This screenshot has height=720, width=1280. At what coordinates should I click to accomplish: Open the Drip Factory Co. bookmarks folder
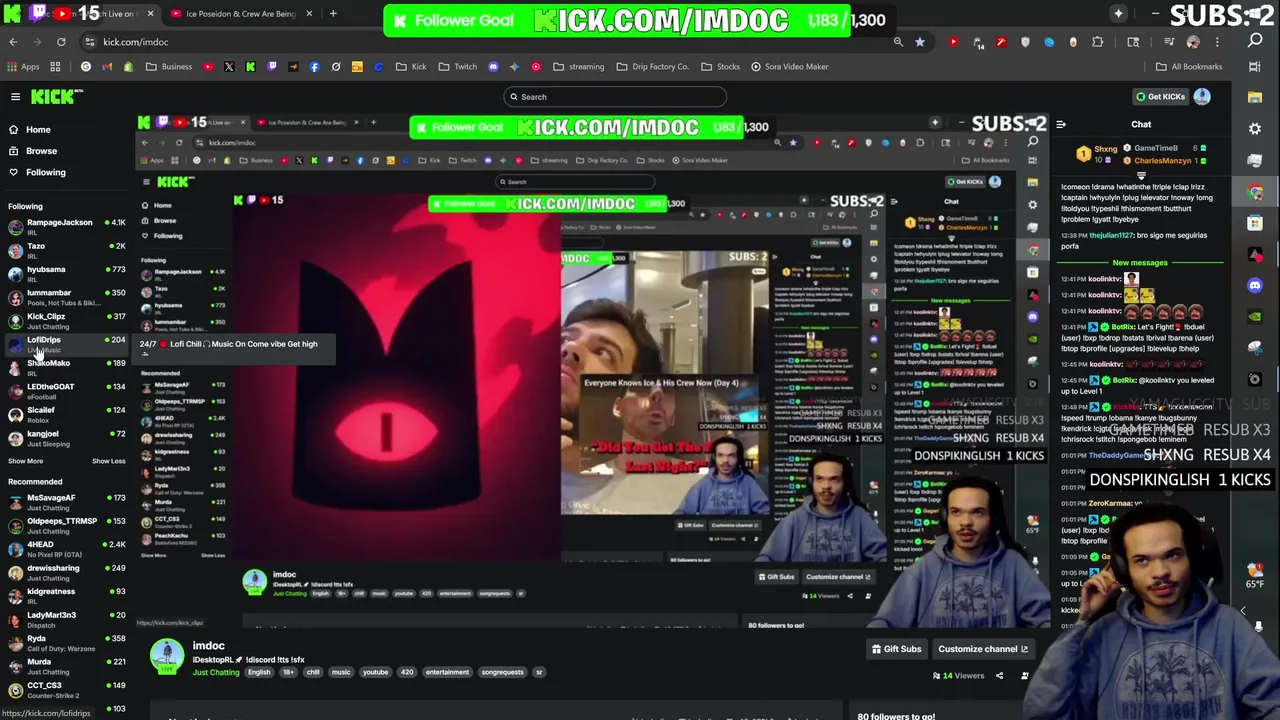pyautogui.click(x=652, y=67)
